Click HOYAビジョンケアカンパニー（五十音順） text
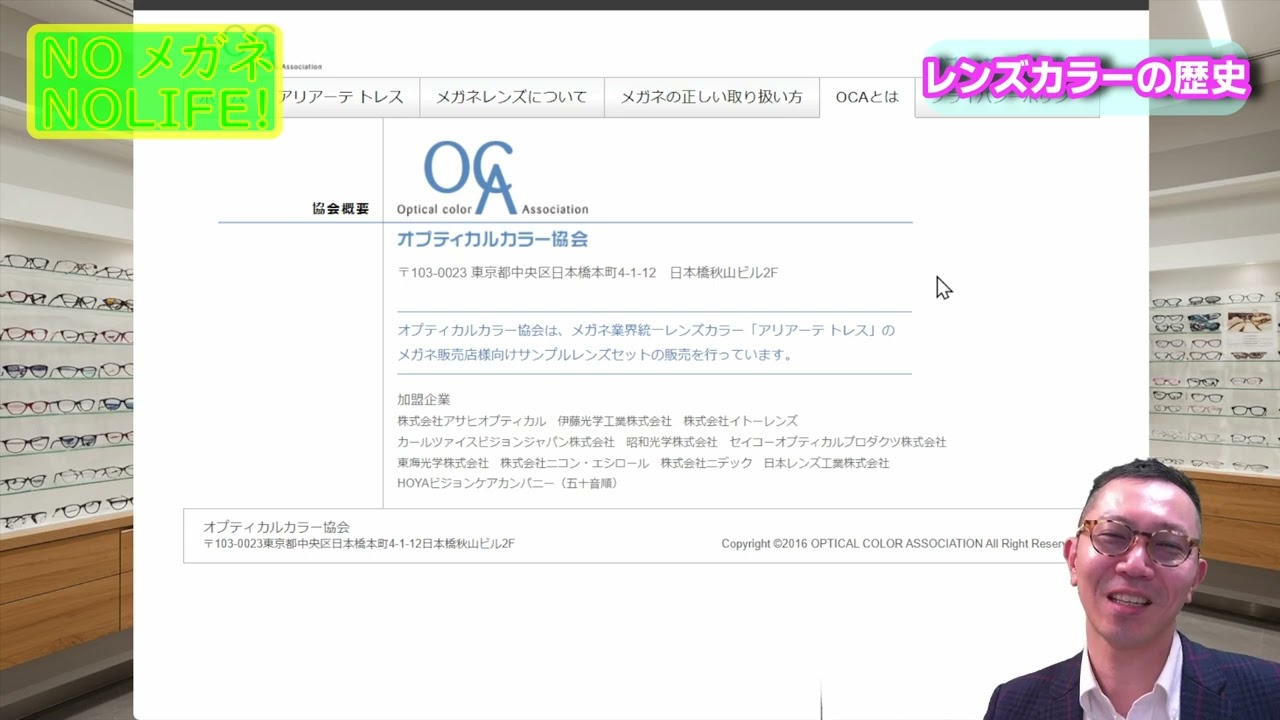Viewport: 1280px width, 720px height. pyautogui.click(x=510, y=484)
